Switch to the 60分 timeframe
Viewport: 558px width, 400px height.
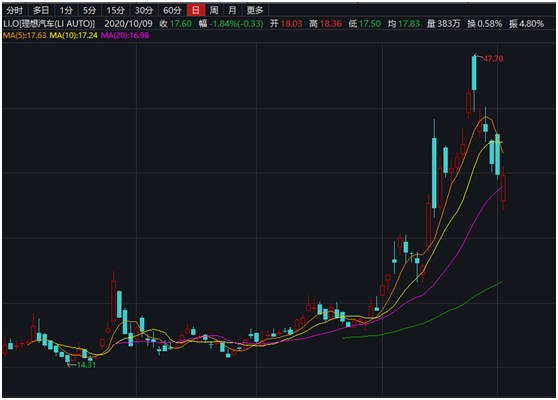[x=172, y=10]
